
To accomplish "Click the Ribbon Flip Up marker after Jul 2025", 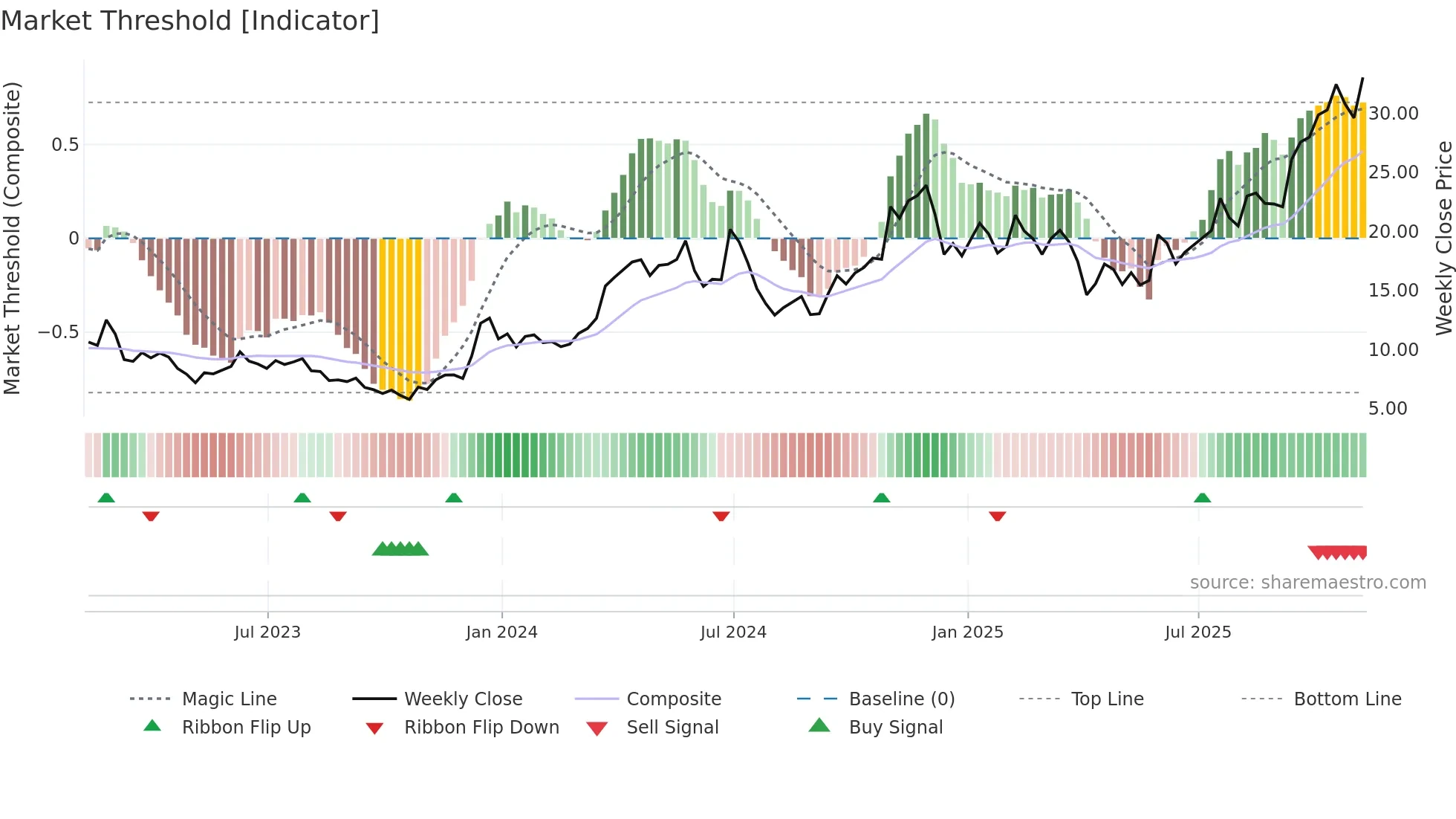I will tap(1202, 498).
